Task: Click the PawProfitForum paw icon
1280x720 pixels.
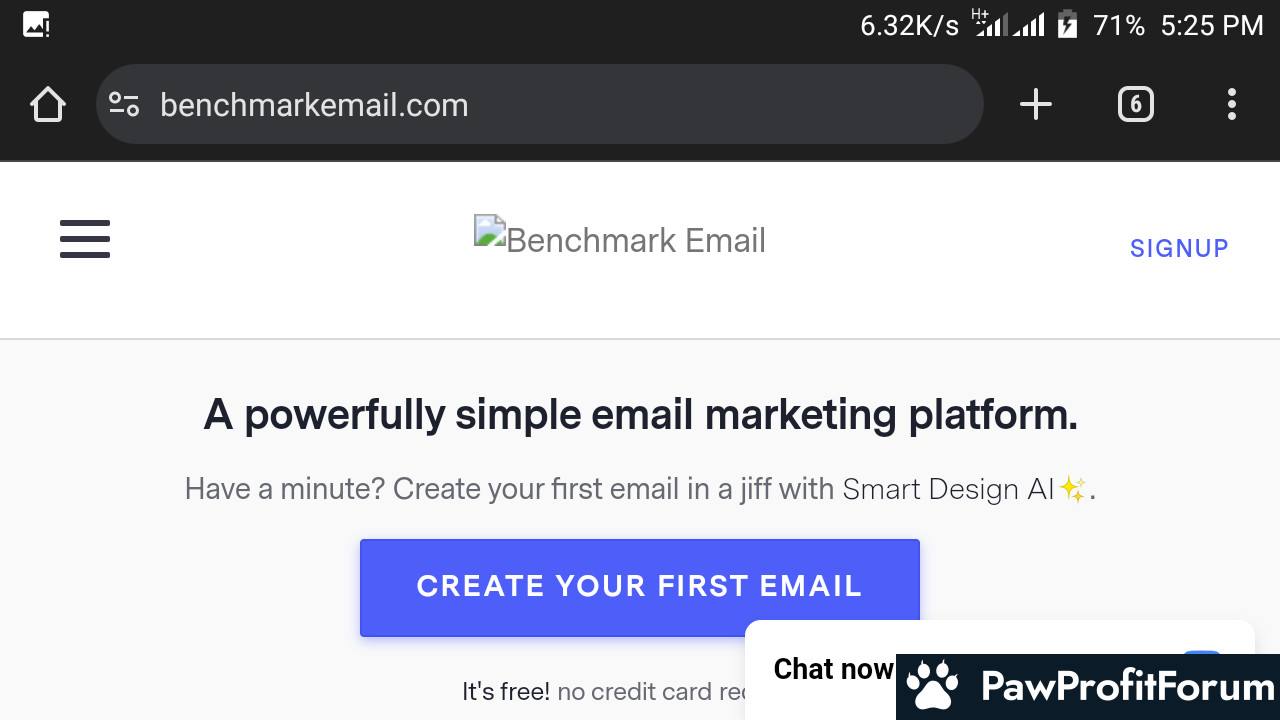Action: pyautogui.click(x=932, y=685)
